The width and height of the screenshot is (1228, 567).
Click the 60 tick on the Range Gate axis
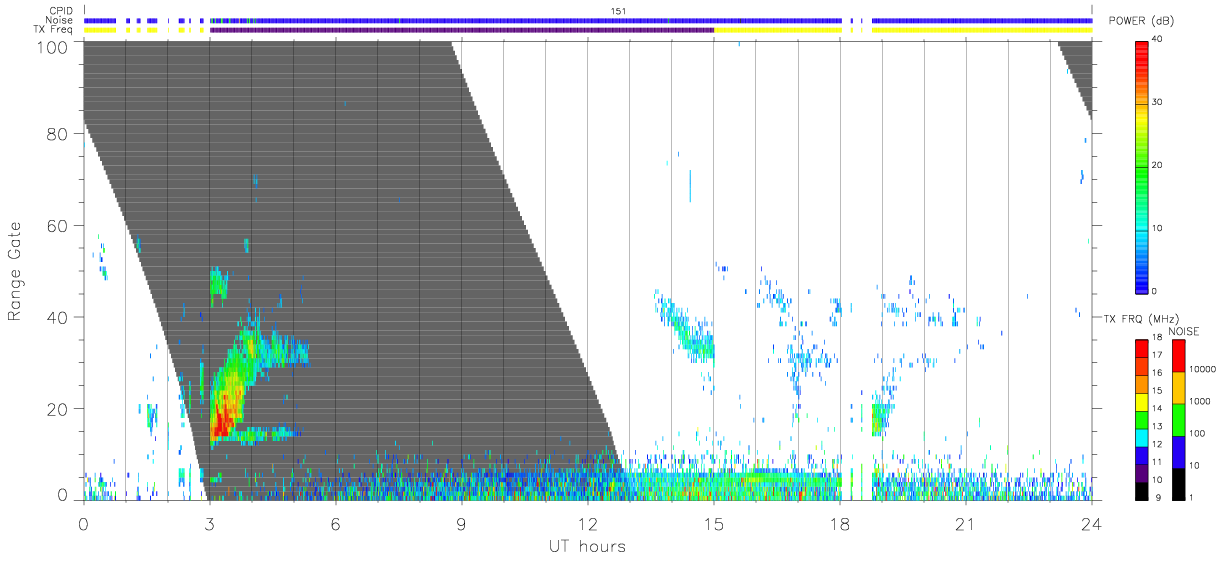click(56, 225)
